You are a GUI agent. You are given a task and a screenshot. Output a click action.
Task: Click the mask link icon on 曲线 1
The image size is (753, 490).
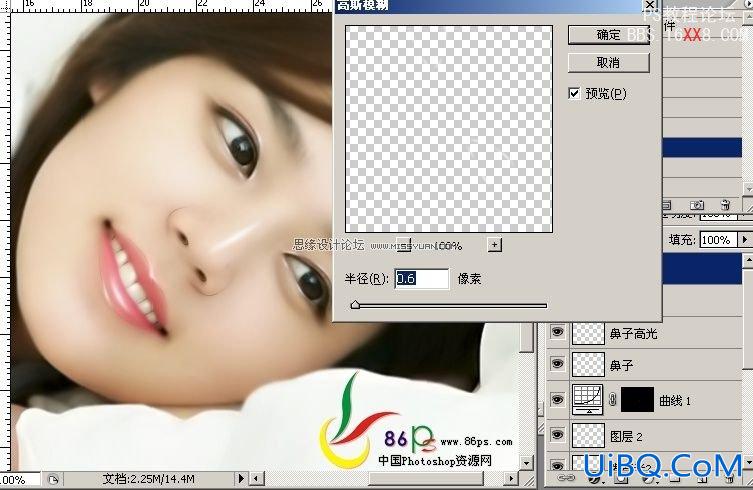coord(612,399)
